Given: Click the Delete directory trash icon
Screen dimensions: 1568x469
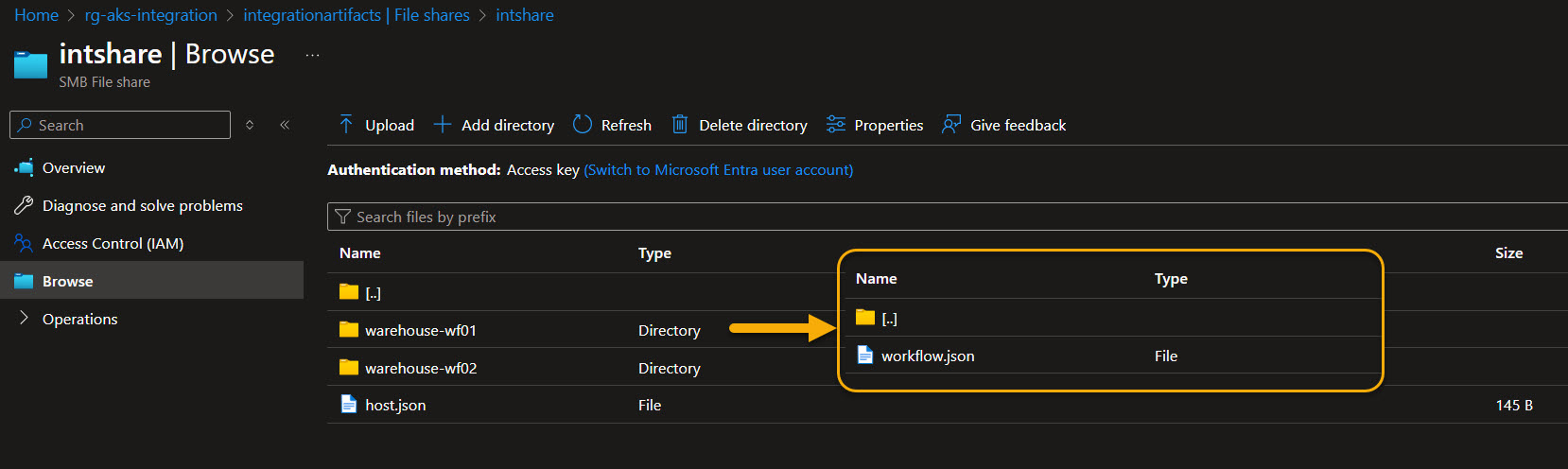Looking at the screenshot, I should (679, 125).
